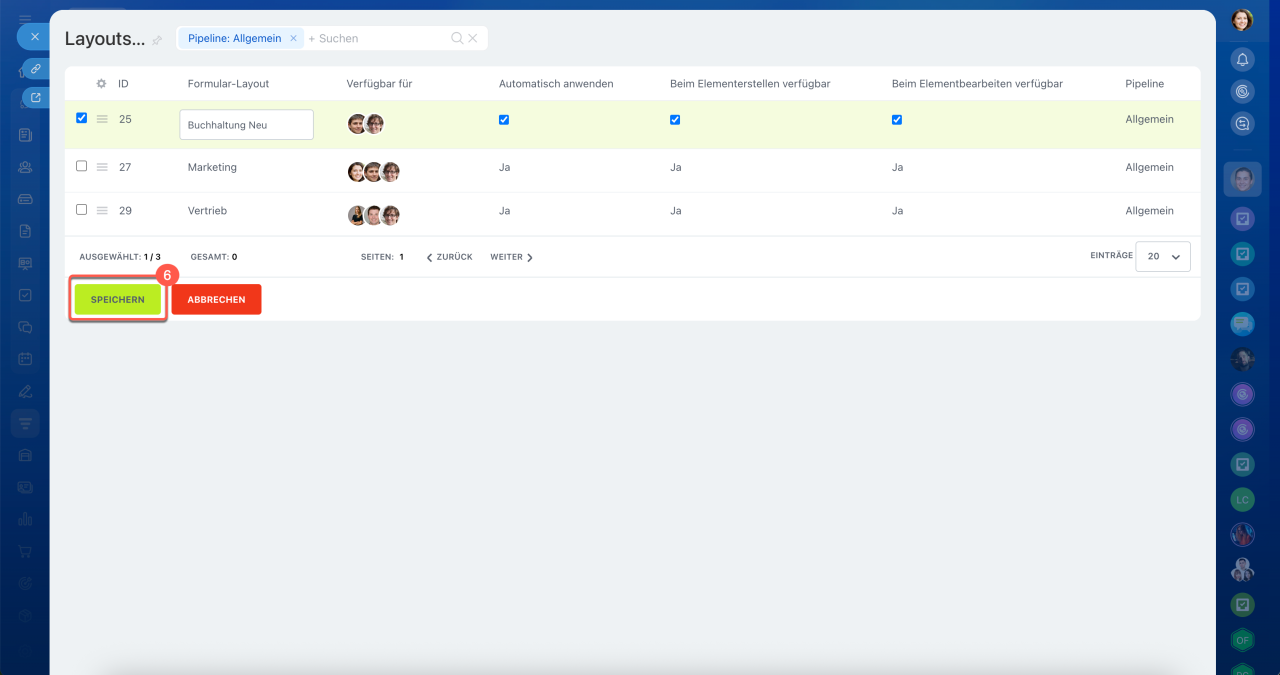Open grid settings gear icon

[x=101, y=84]
